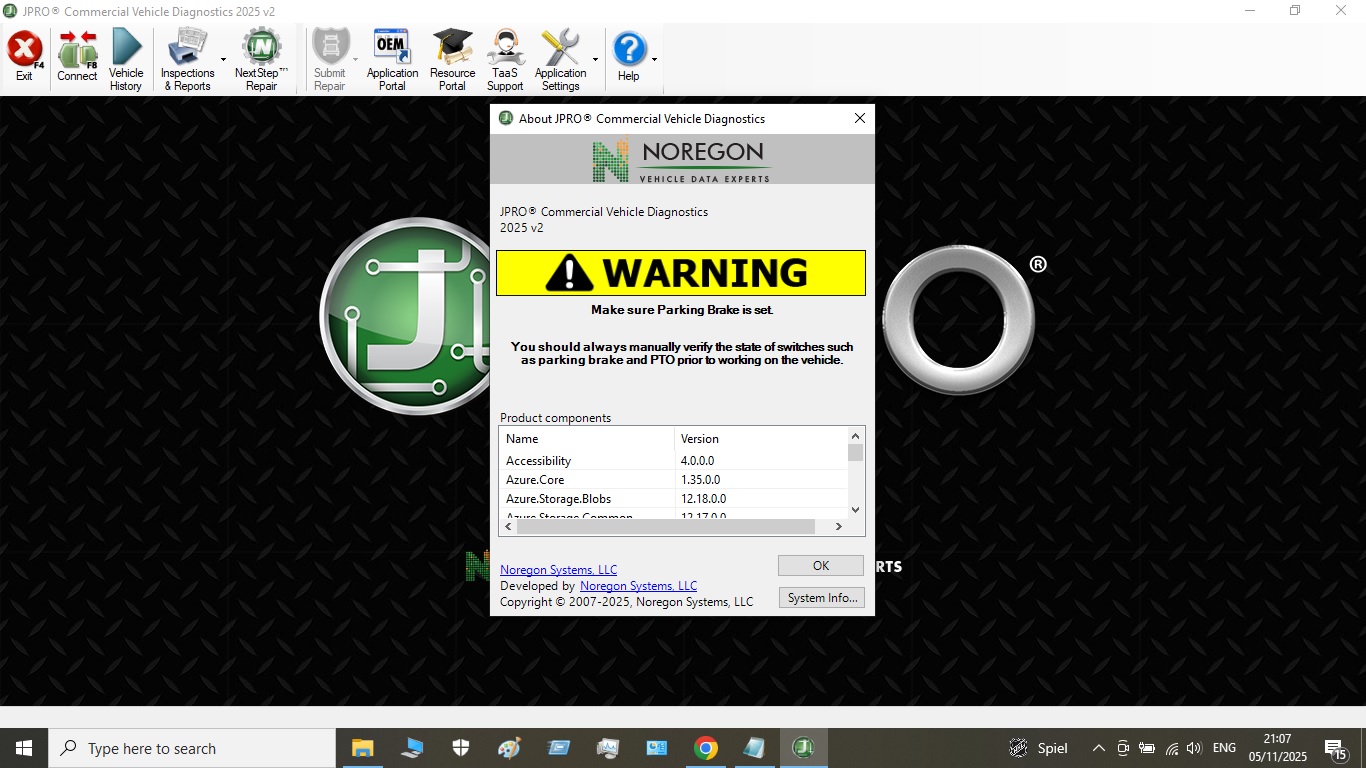The height and width of the screenshot is (768, 1366).
Task: Click the components list down scroll arrow
Action: tap(855, 509)
